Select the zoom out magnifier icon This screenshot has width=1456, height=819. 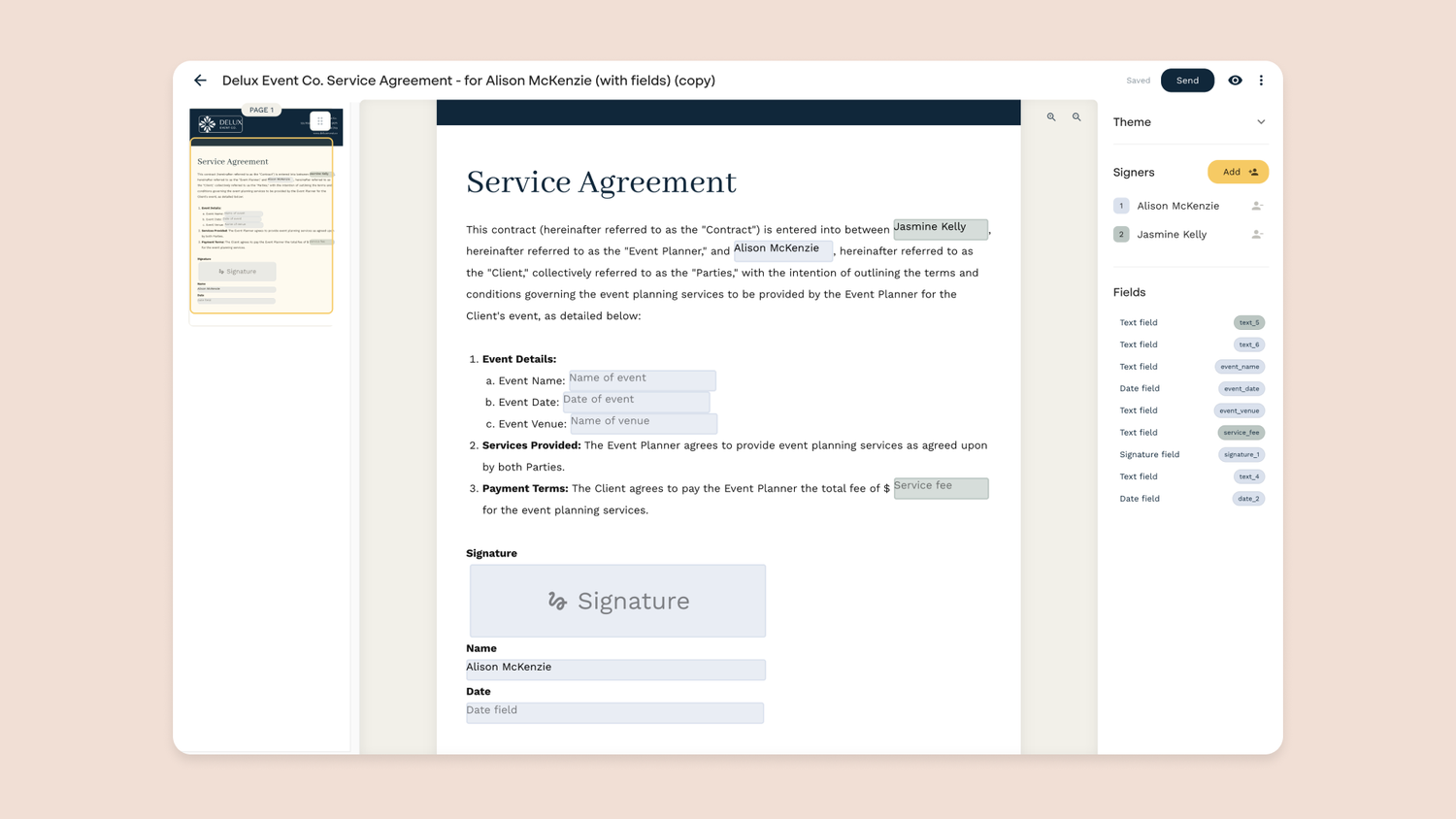point(1076,116)
